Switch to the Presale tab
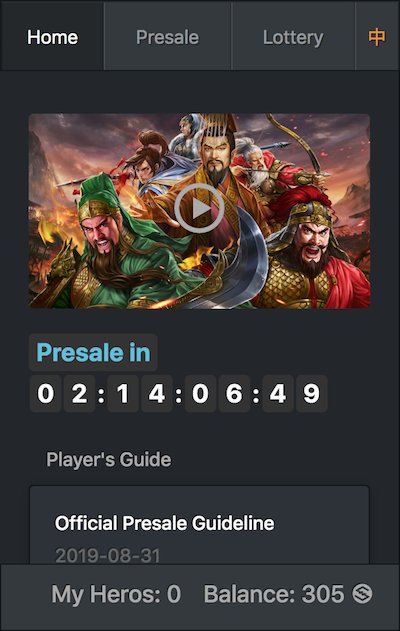Image resolution: width=400 pixels, height=631 pixels. click(x=167, y=37)
